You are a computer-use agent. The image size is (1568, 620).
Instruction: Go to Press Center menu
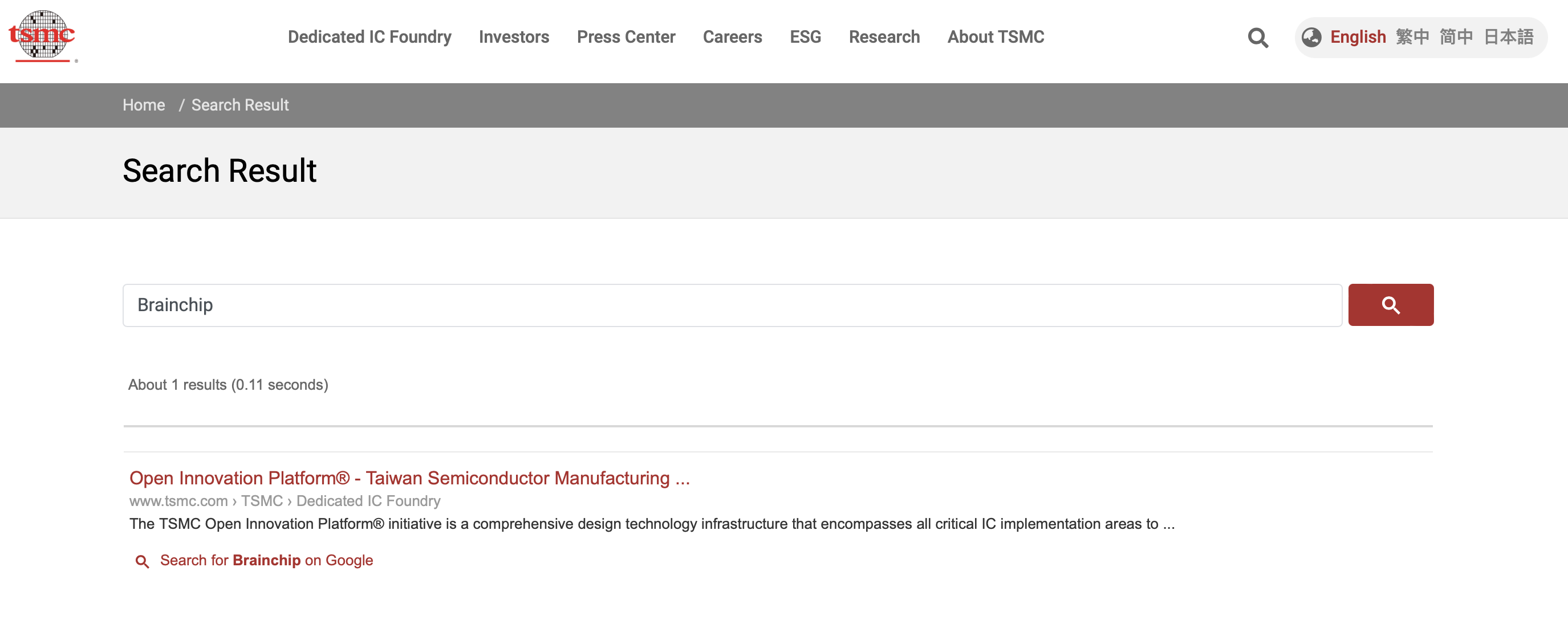click(x=625, y=37)
